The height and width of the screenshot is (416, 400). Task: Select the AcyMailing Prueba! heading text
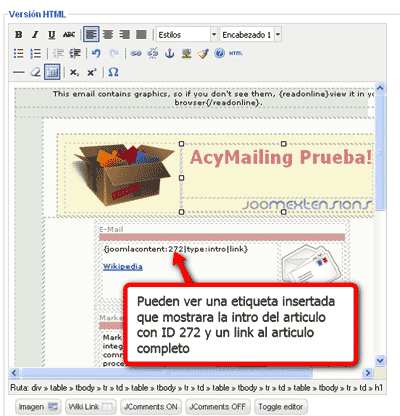[281, 157]
